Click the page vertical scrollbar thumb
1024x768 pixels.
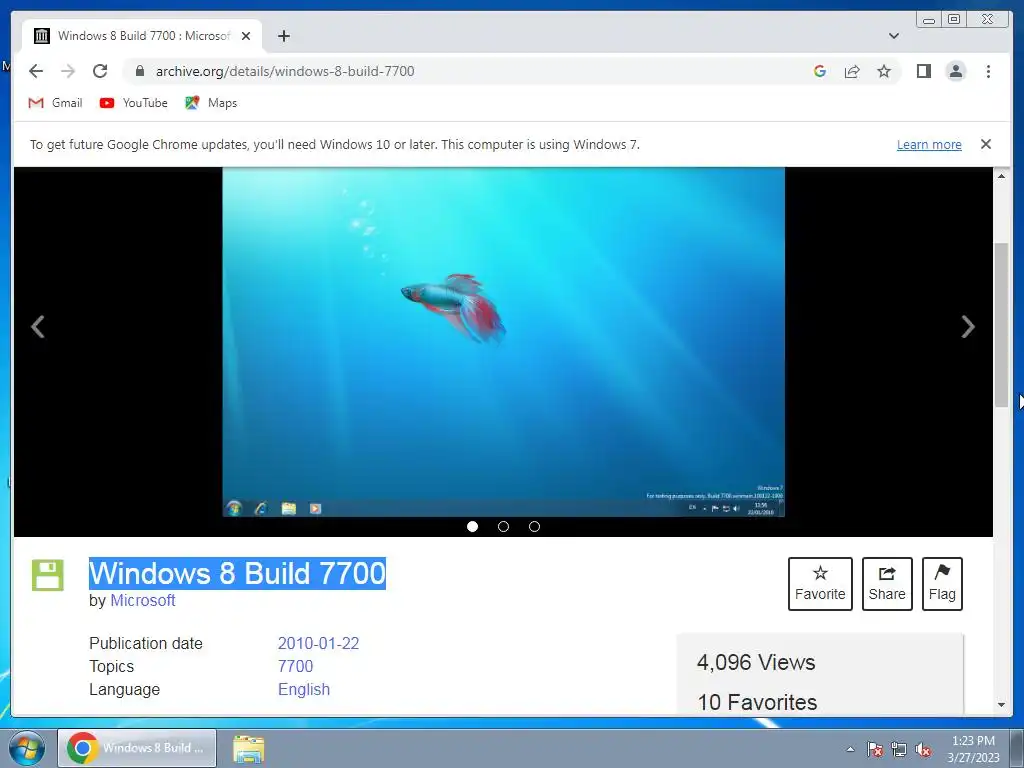(1001, 325)
